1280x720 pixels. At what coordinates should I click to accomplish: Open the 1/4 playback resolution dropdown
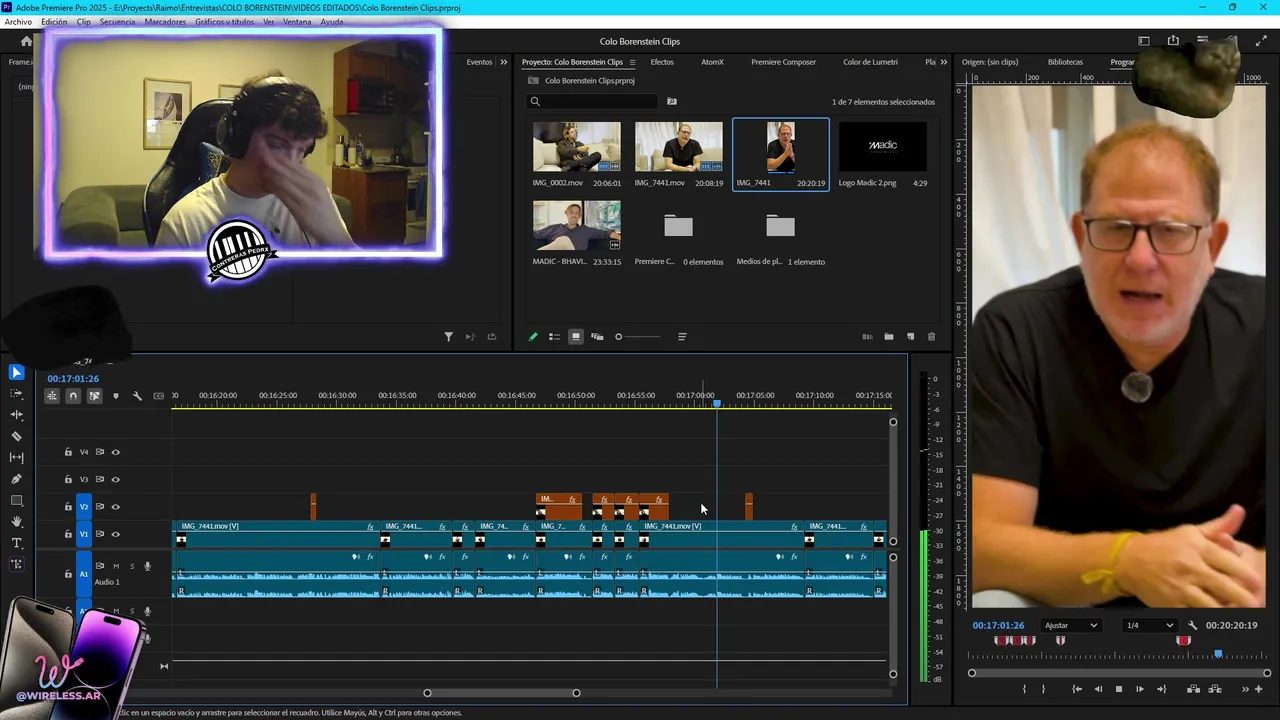[1149, 625]
